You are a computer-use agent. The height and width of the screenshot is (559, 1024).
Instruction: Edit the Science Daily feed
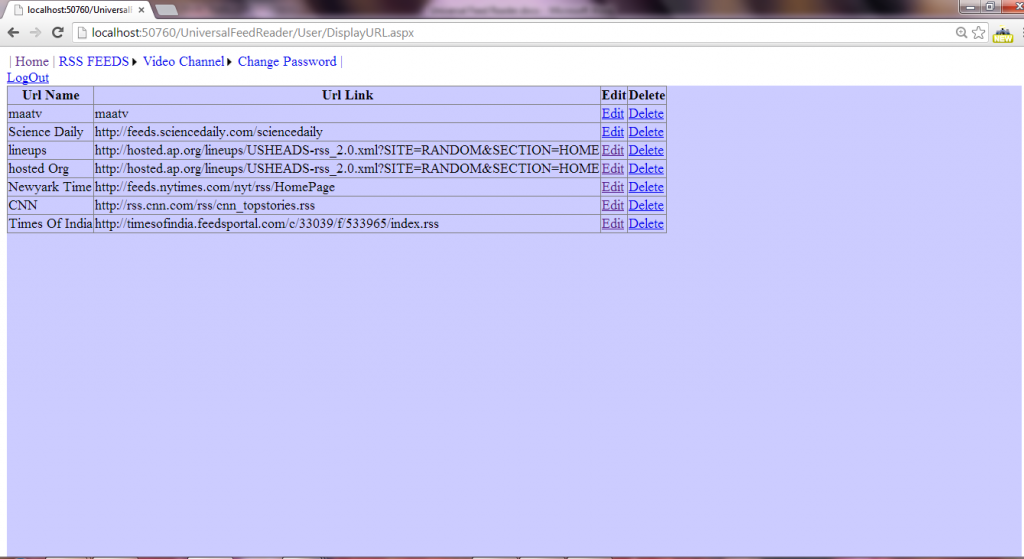point(613,132)
